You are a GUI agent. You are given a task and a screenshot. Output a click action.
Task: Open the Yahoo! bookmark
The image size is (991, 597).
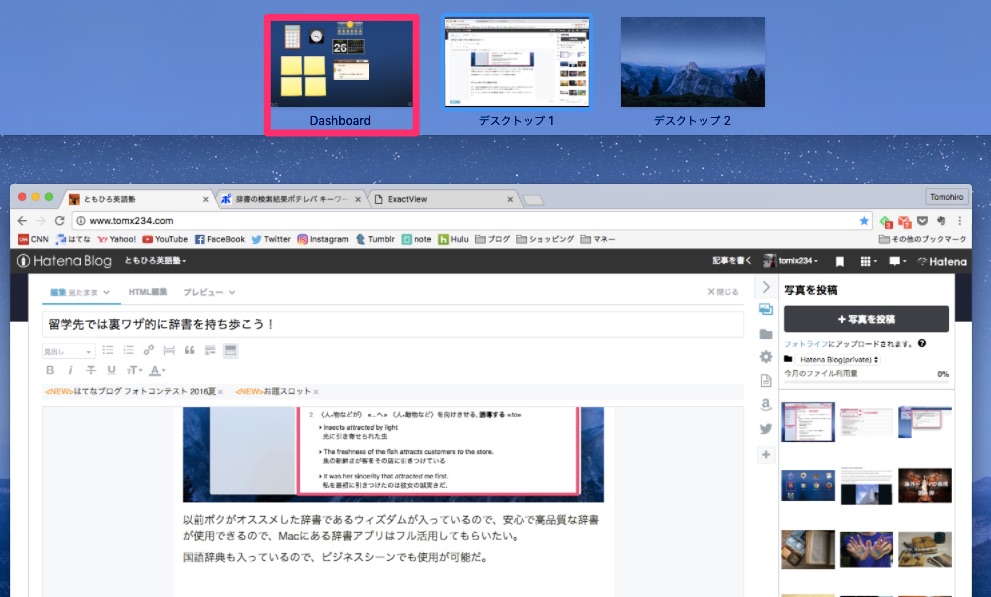coord(117,239)
